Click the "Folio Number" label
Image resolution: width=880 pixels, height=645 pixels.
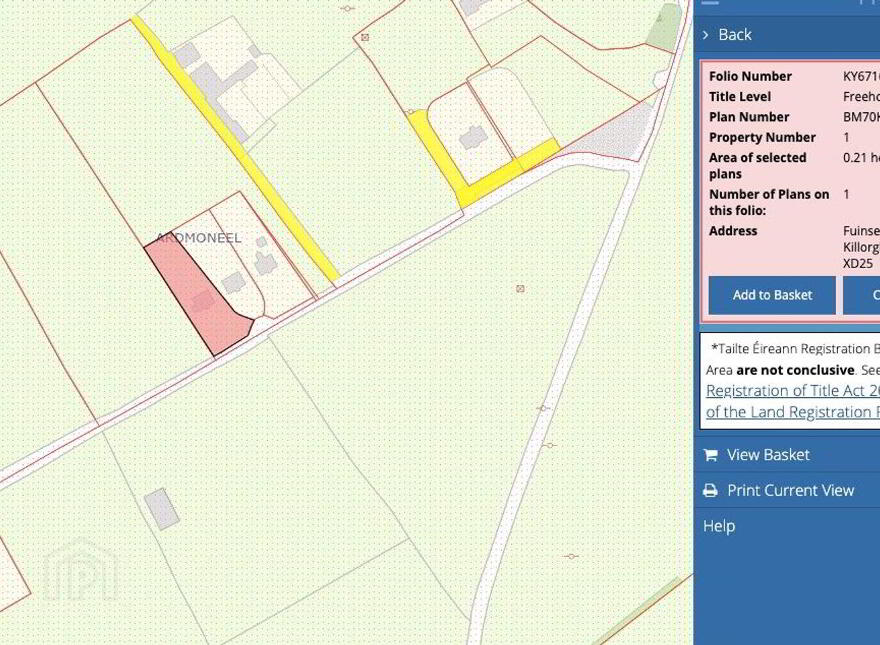coord(750,76)
